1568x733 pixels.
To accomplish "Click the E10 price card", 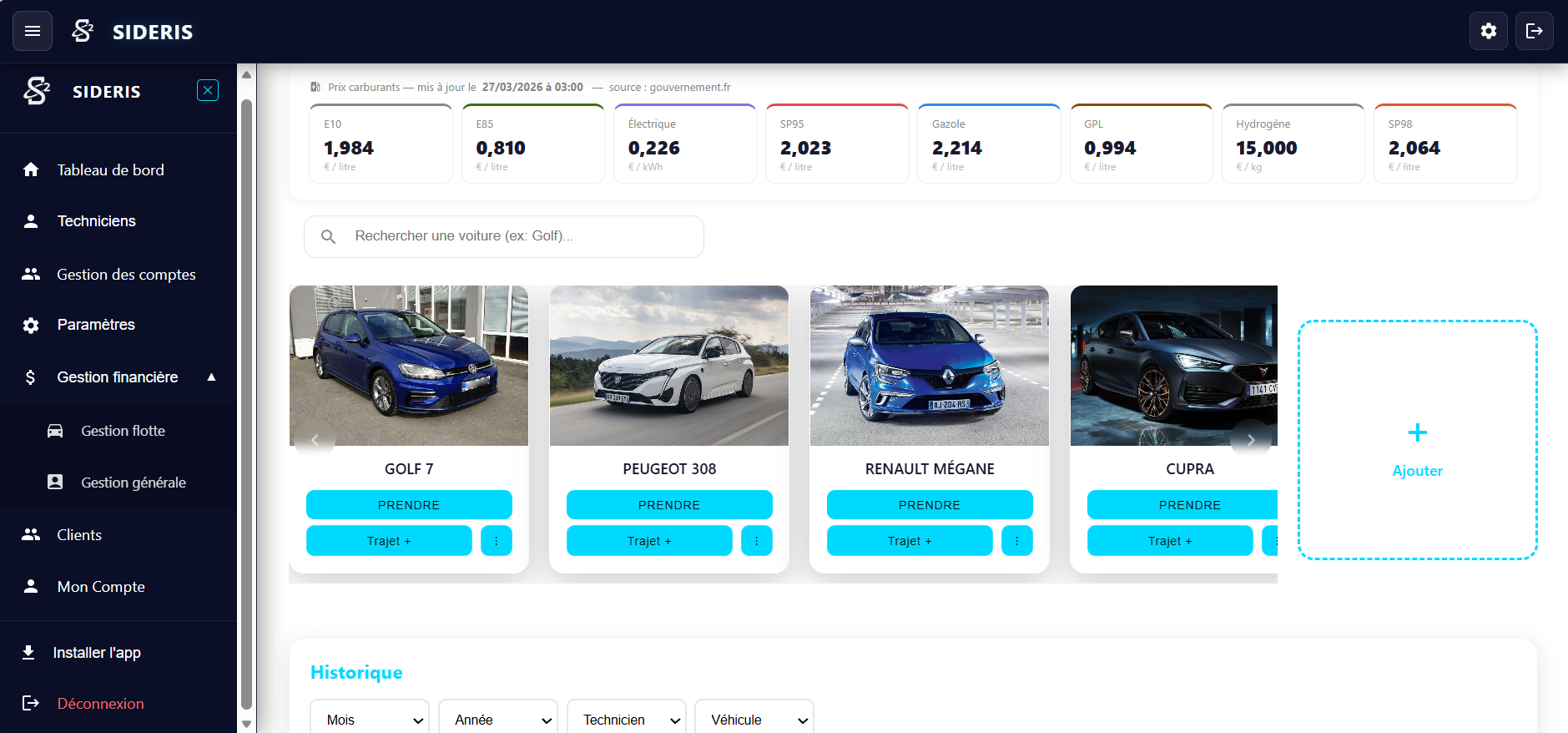I will 381,144.
